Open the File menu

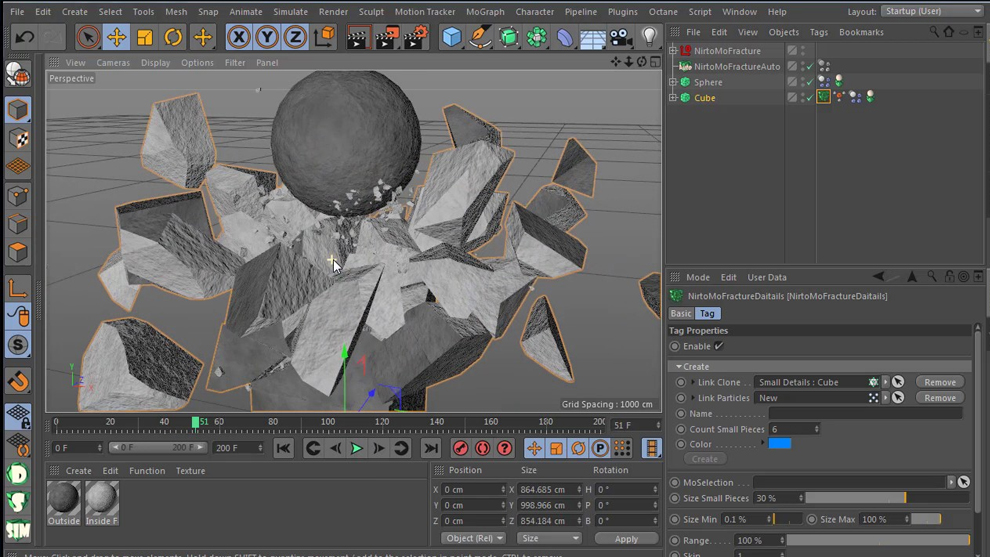[x=17, y=11]
